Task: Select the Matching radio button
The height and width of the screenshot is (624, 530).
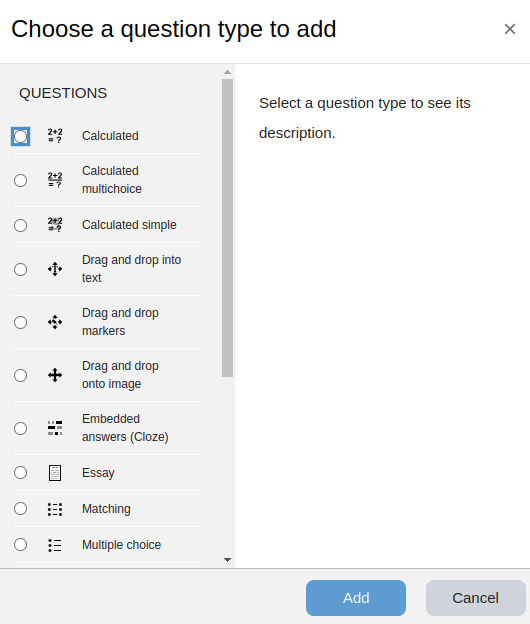Action: coord(20,508)
